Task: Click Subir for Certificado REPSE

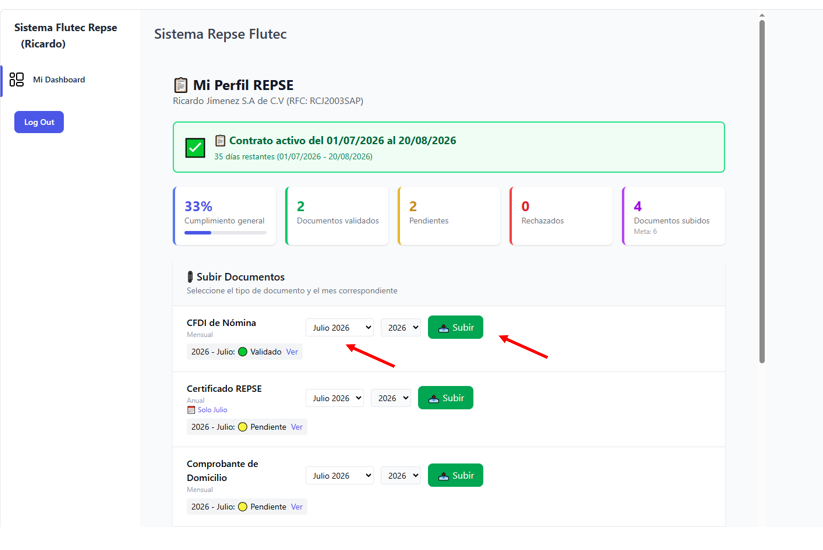Action: click(x=446, y=398)
